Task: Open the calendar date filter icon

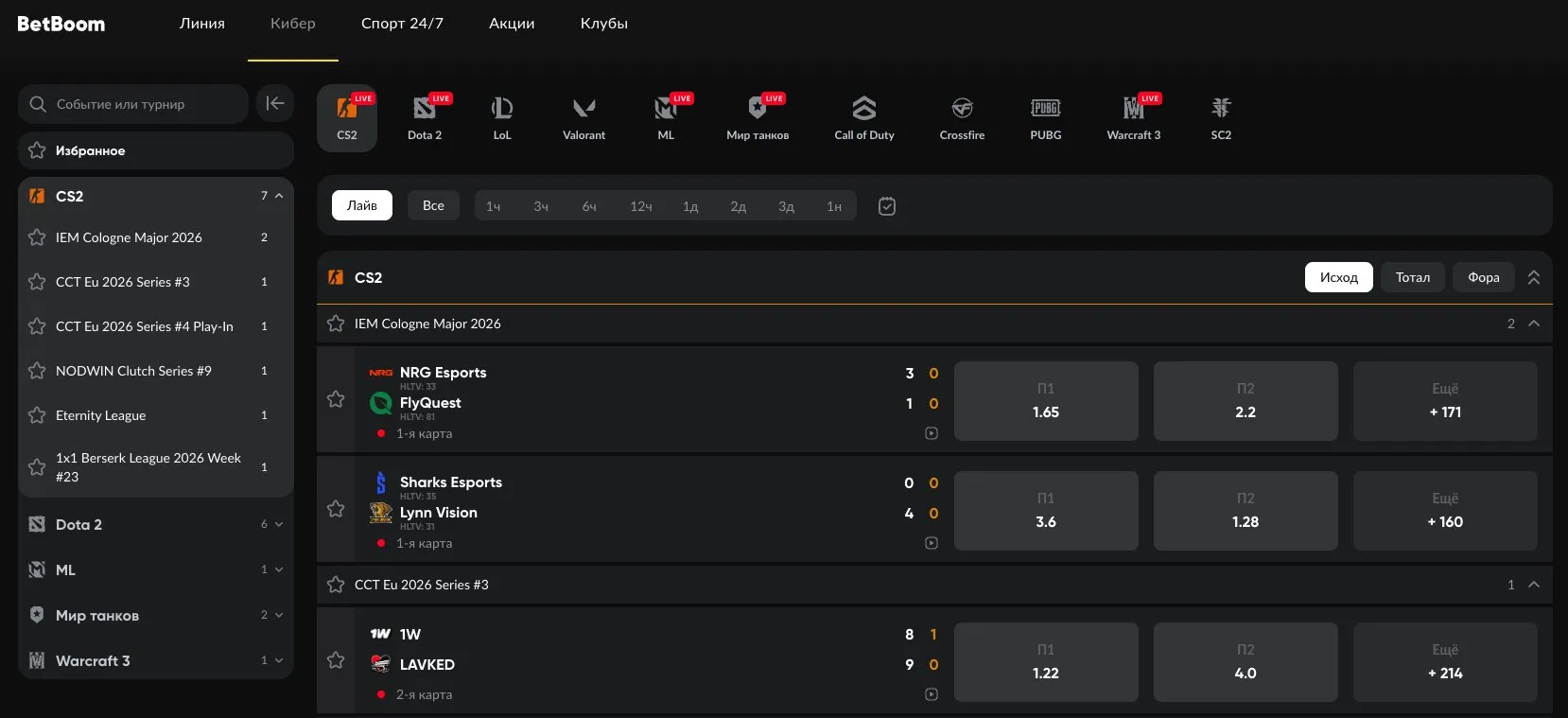Action: coord(887,206)
